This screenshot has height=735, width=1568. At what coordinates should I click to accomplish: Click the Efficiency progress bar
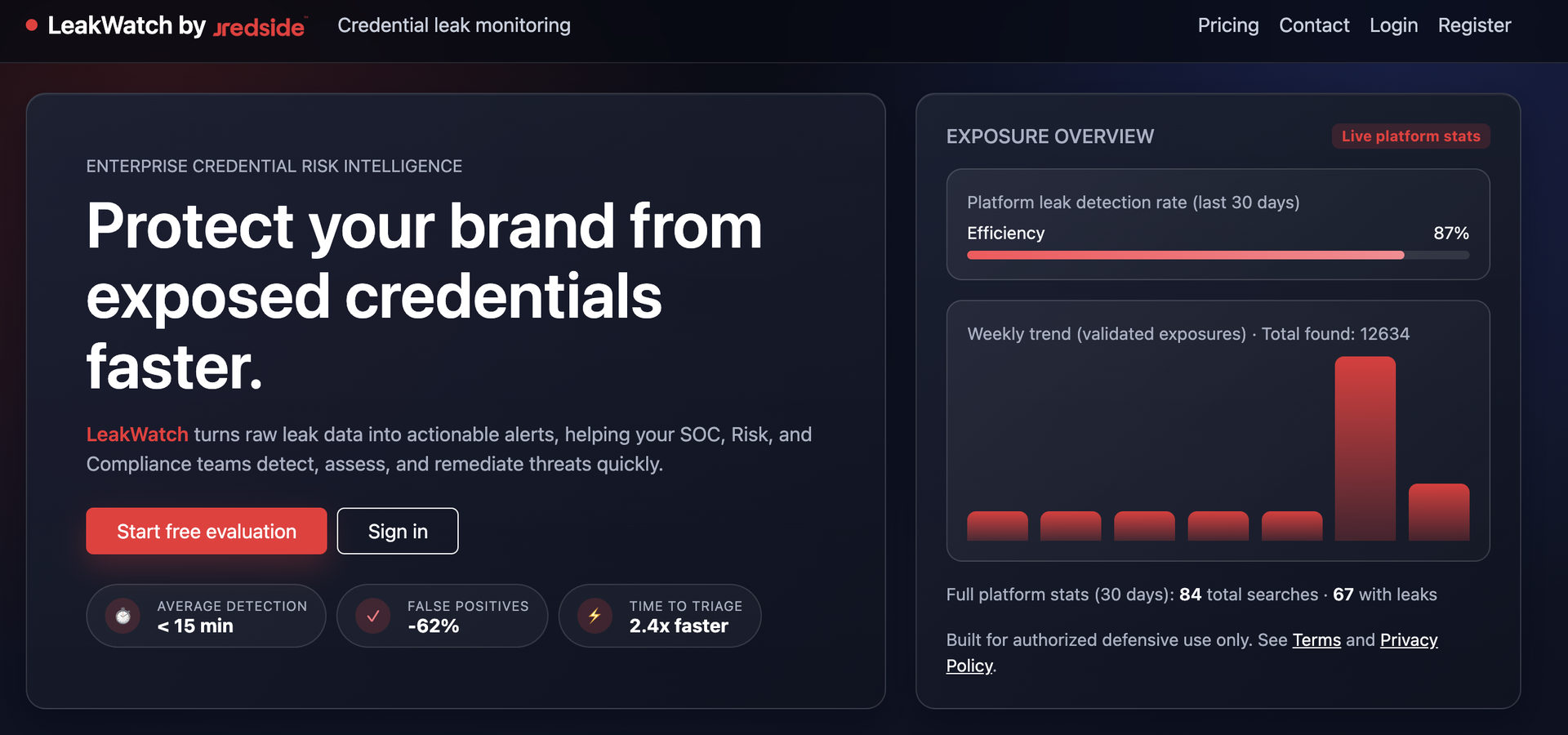point(1218,255)
